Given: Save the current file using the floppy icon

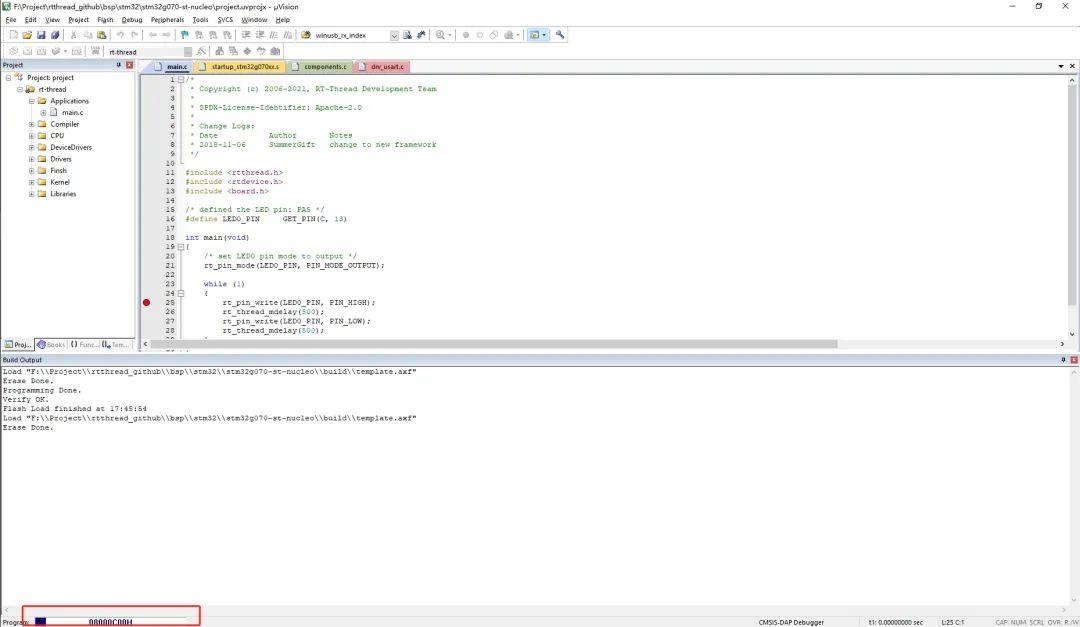Looking at the screenshot, I should click(x=41, y=35).
